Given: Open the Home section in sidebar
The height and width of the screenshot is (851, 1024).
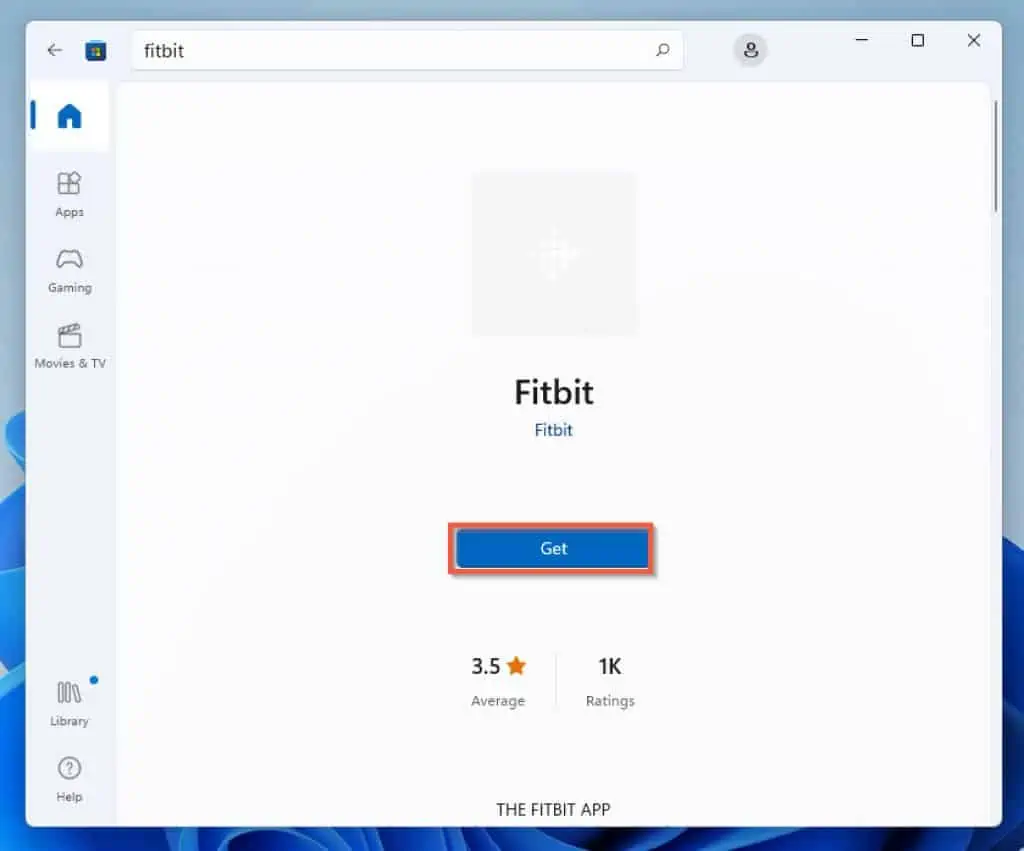Looking at the screenshot, I should [x=69, y=117].
